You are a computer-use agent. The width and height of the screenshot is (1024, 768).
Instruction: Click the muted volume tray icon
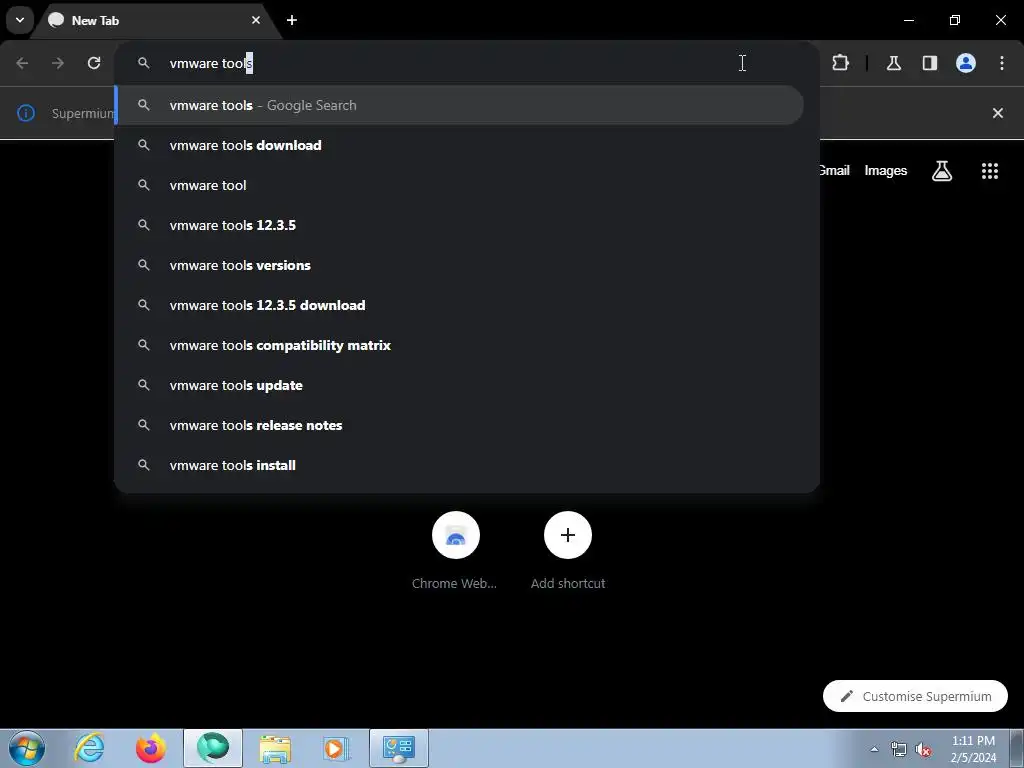(x=923, y=749)
